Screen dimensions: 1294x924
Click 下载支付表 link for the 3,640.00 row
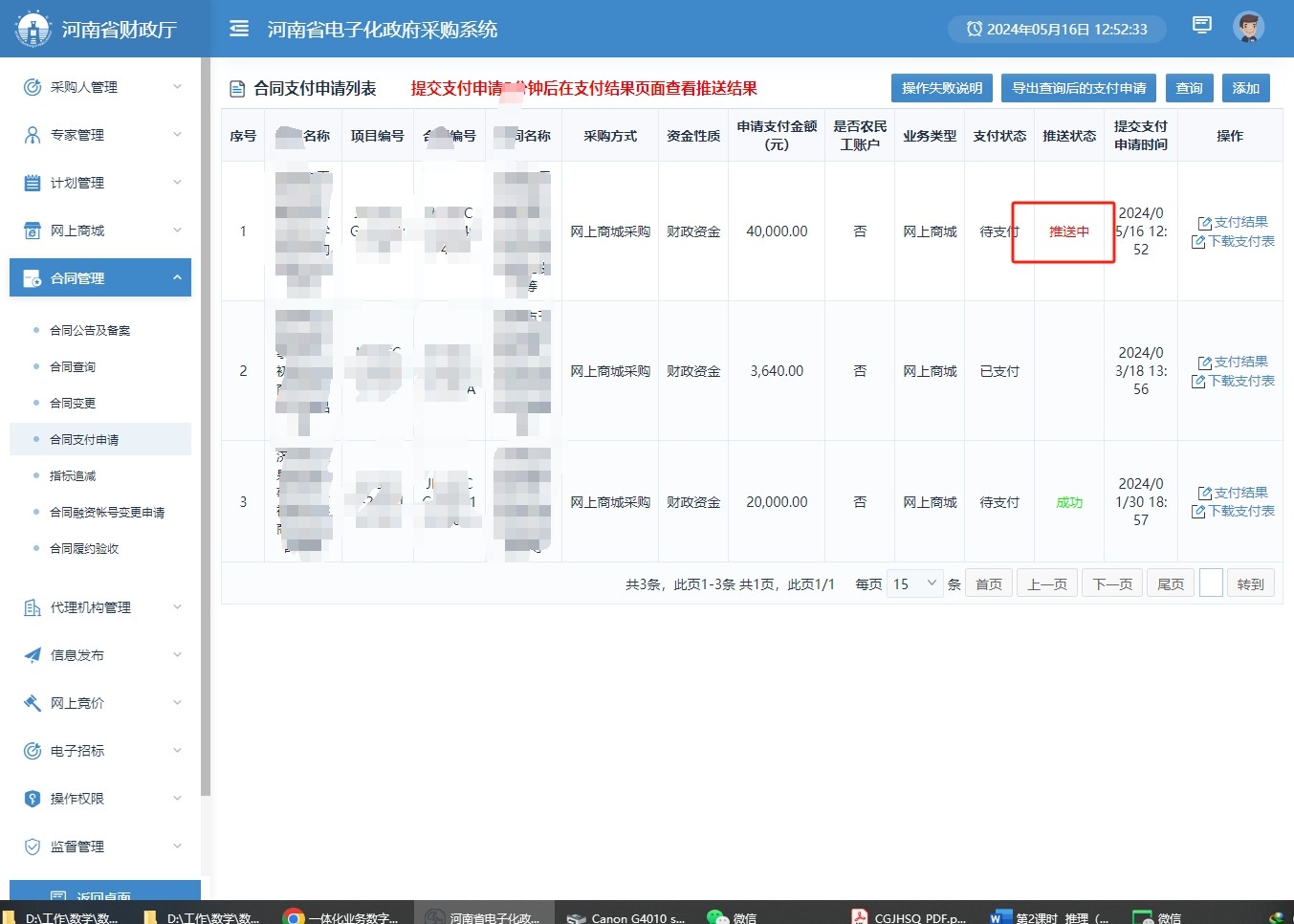coord(1233,381)
